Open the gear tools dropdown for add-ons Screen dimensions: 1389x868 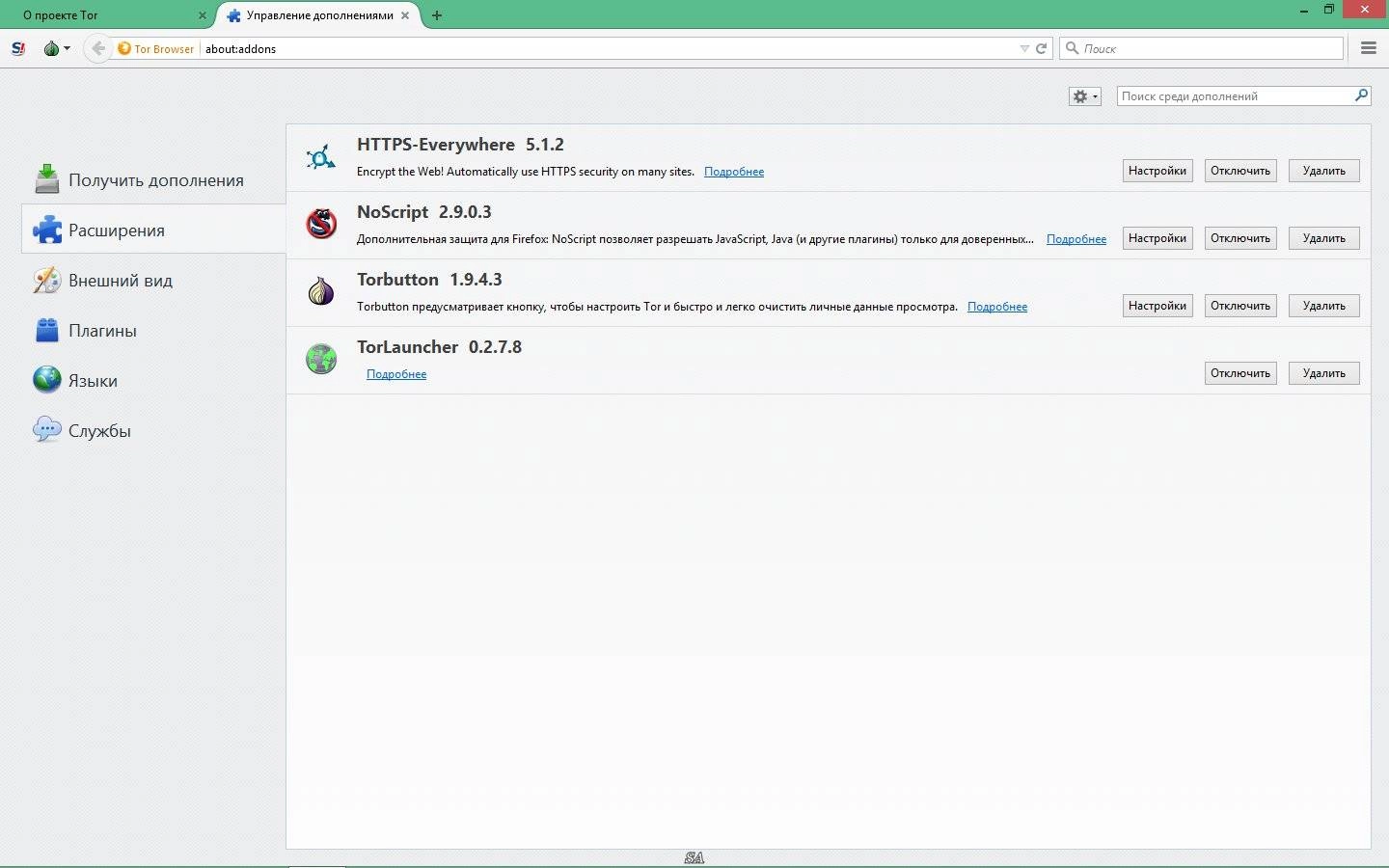point(1085,96)
